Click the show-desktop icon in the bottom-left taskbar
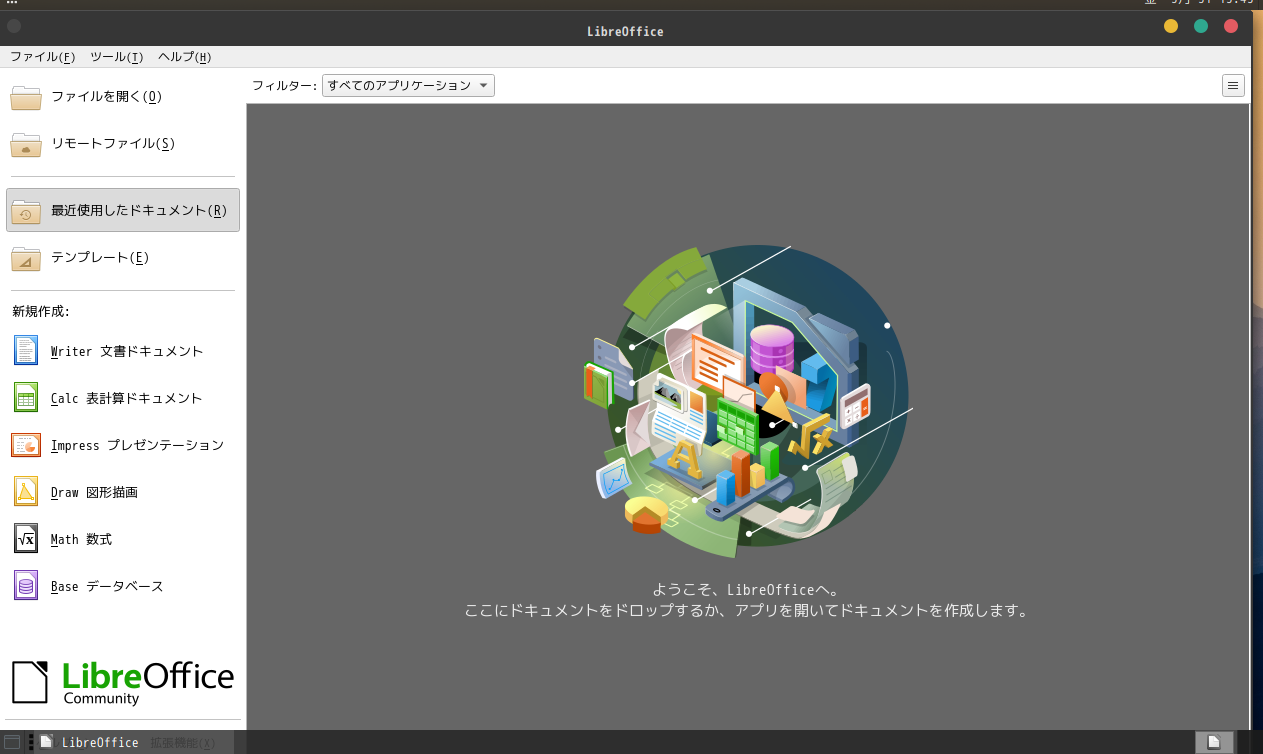Viewport: 1263px width, 754px height. [x=12, y=742]
